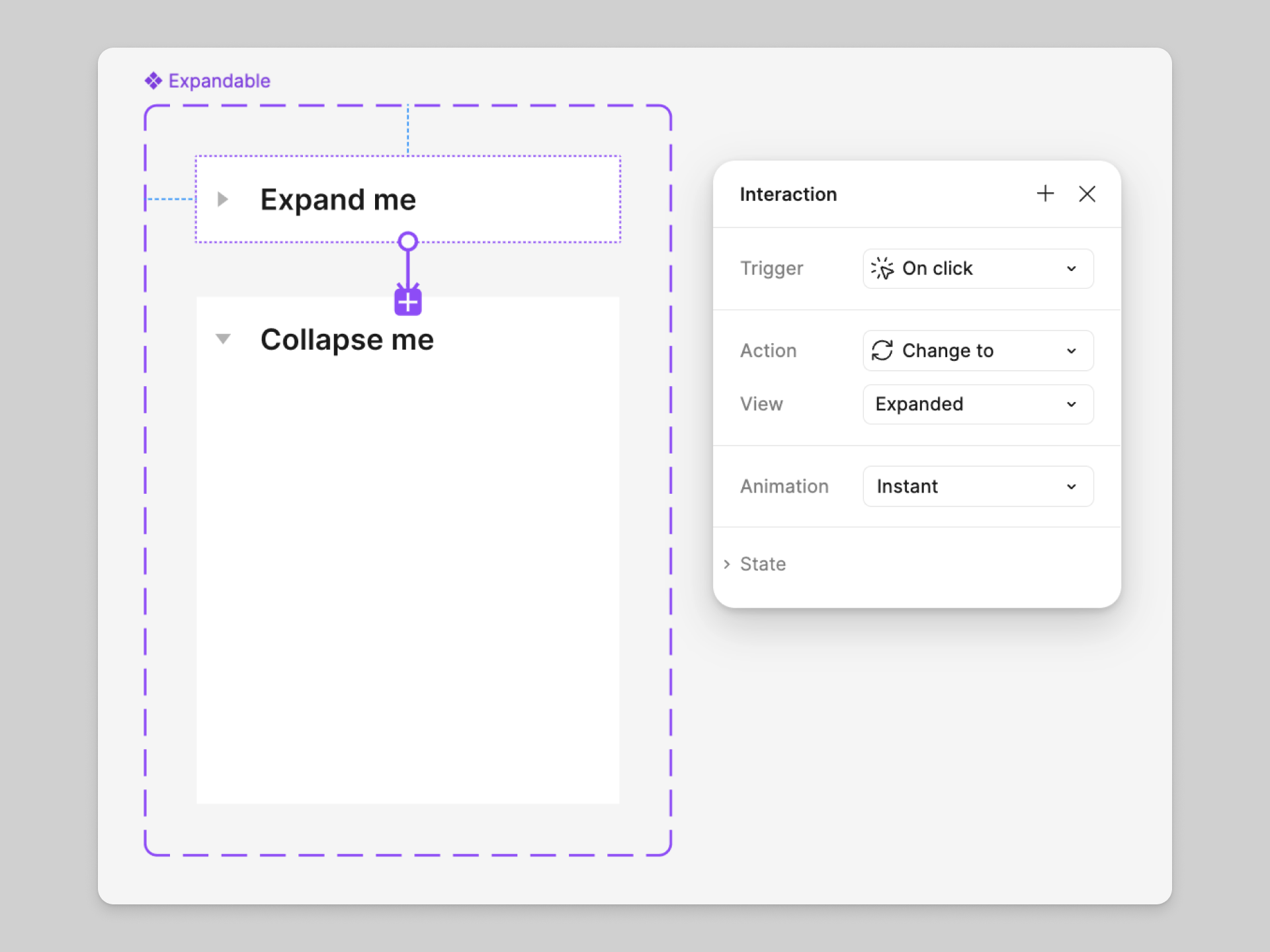Open the Animation Instant dropdown
Screen dimensions: 1270x952
click(978, 487)
